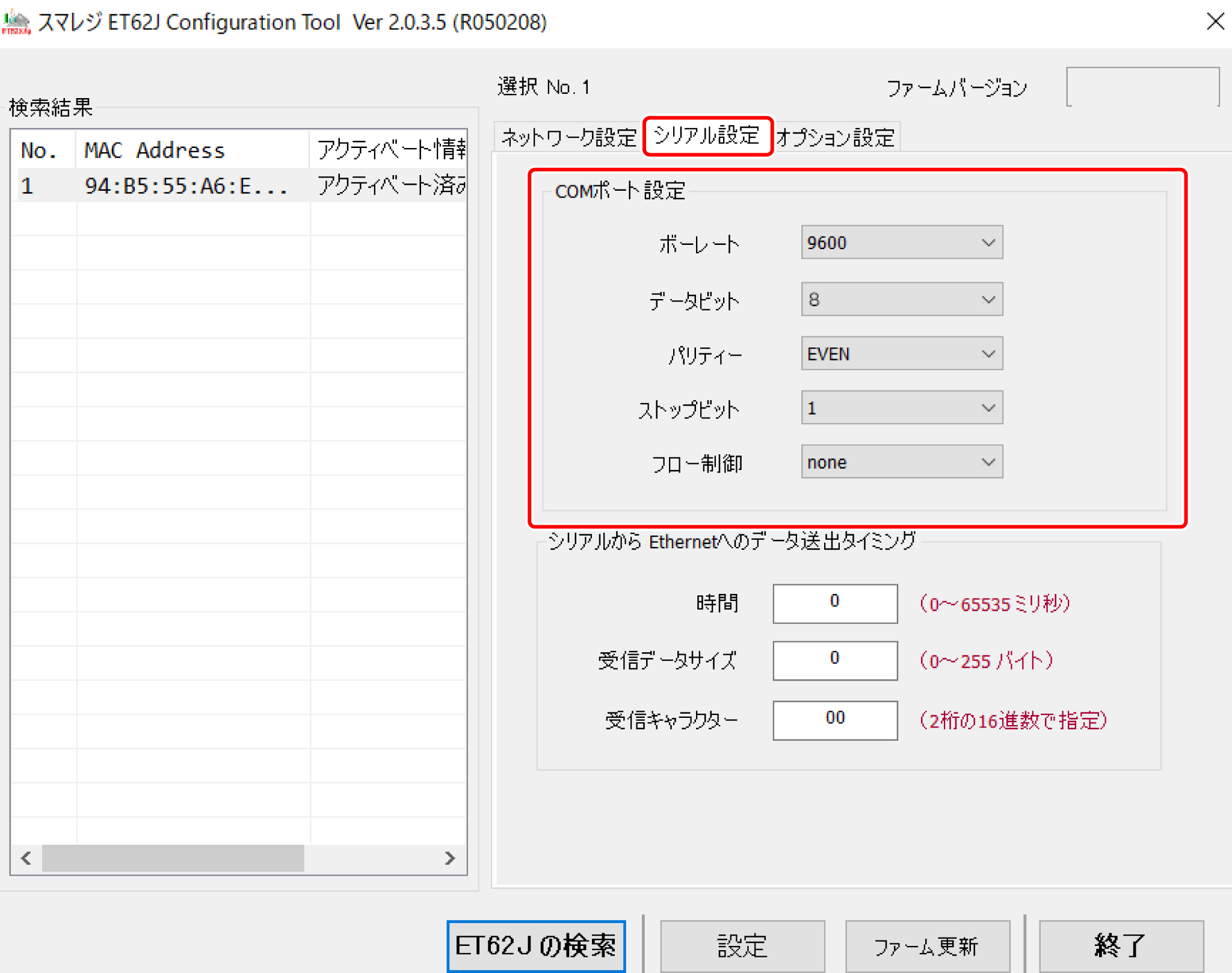Click the 受信キャラクター input field

[x=834, y=720]
